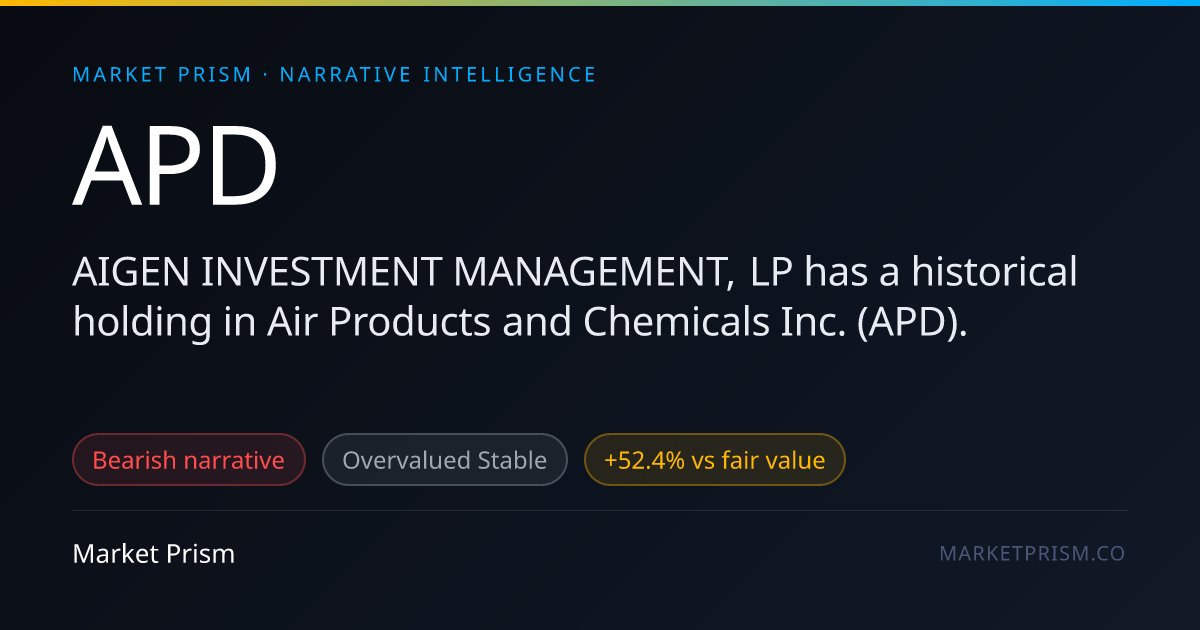Click MARKET PRISM in the top header
Image resolution: width=1200 pixels, height=630 pixels.
point(162,75)
